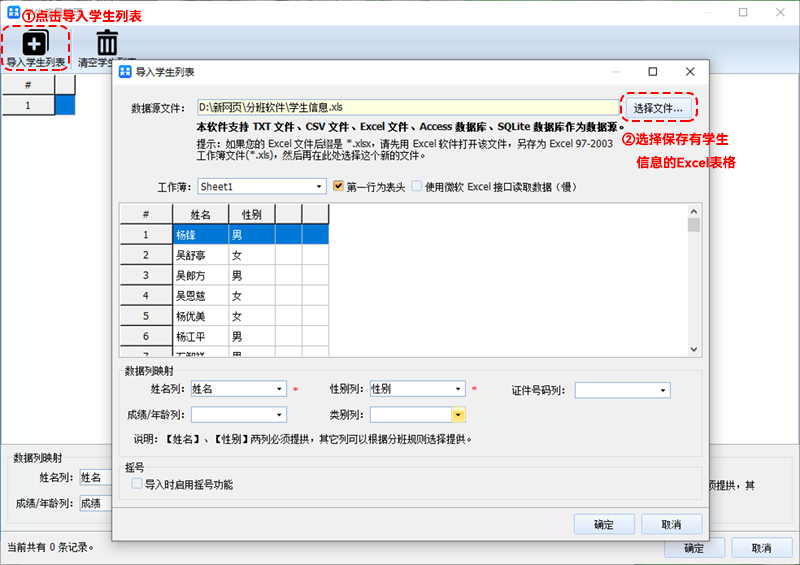Open the 类别列 dropdown arrow
The width and height of the screenshot is (800, 565).
click(x=459, y=414)
